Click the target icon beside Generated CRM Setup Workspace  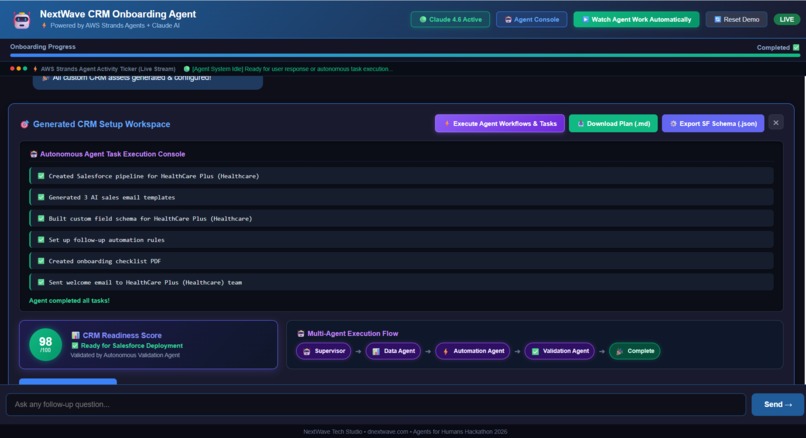coord(24,124)
